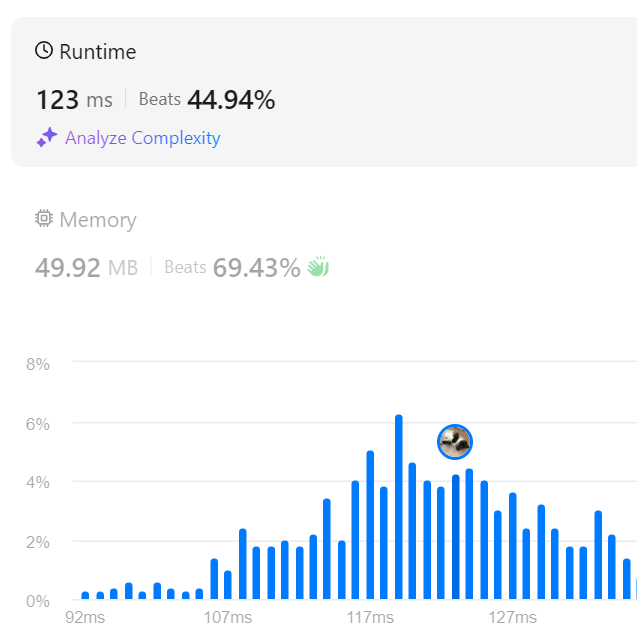Click the 0% y-axis label
Screen dimensions: 637x642
point(38,601)
